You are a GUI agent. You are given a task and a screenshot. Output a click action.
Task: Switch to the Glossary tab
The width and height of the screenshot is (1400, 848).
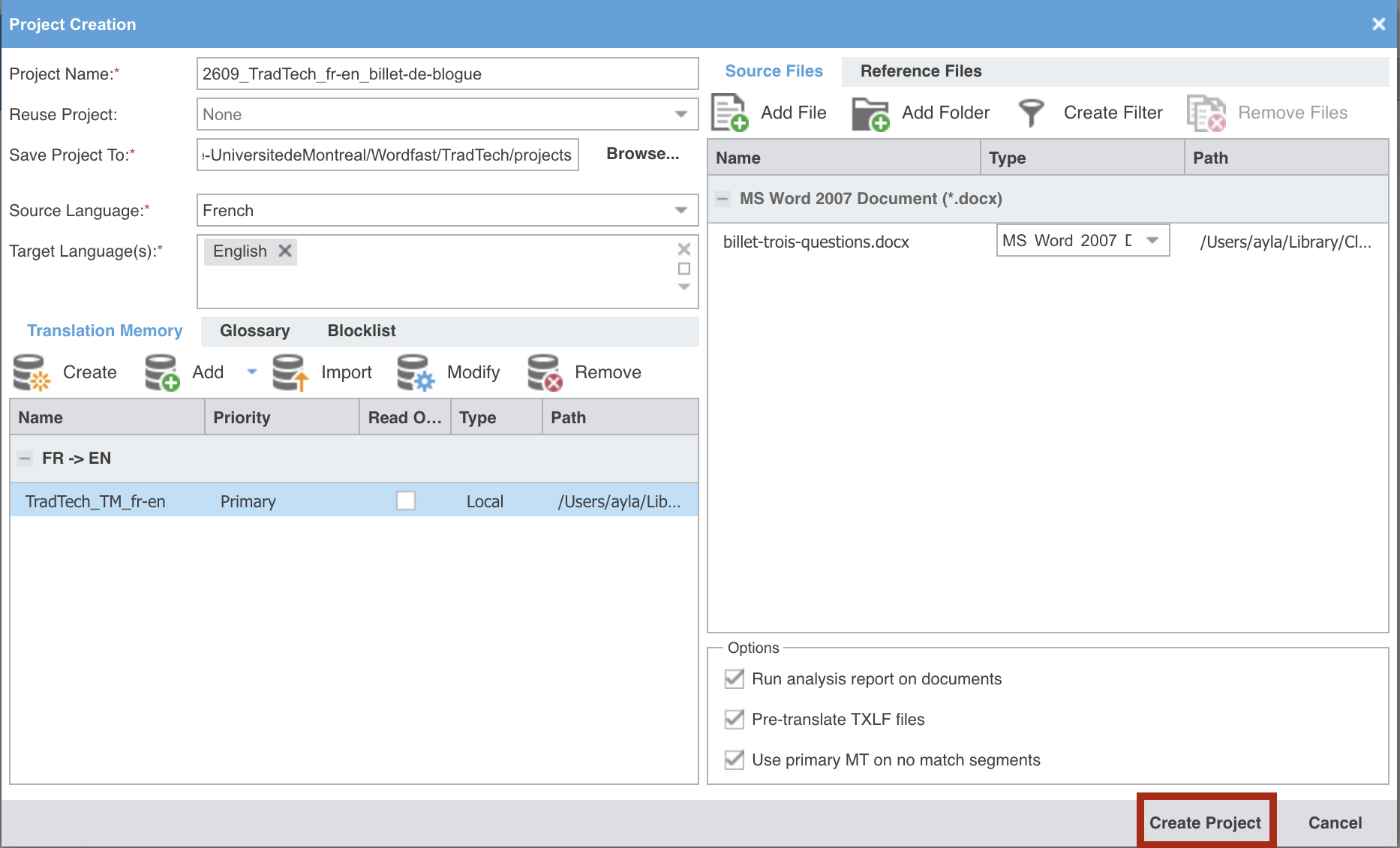coord(254,331)
